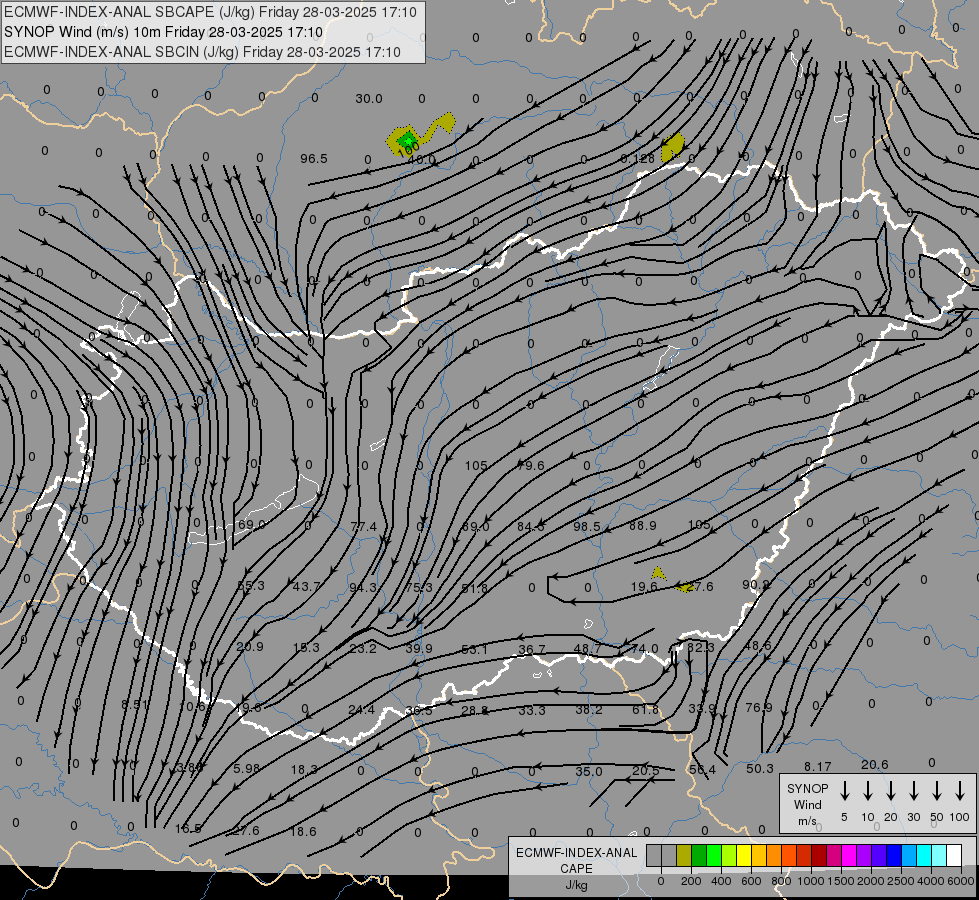Click the SYNOP Wind 10m header line
This screenshot has height=900, width=979.
[x=164, y=32]
